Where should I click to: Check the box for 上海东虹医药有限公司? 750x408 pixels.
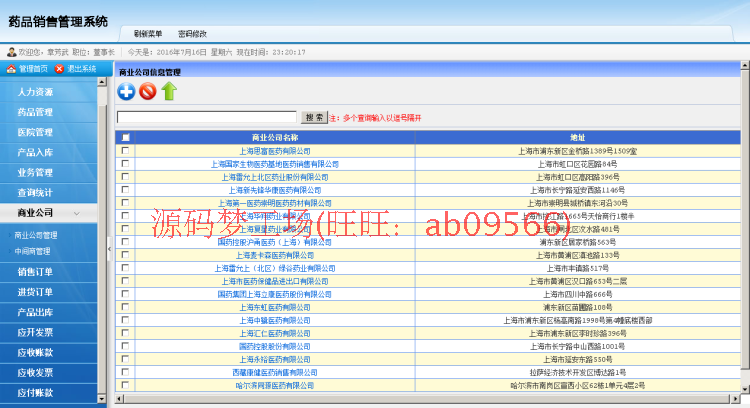(x=125, y=307)
